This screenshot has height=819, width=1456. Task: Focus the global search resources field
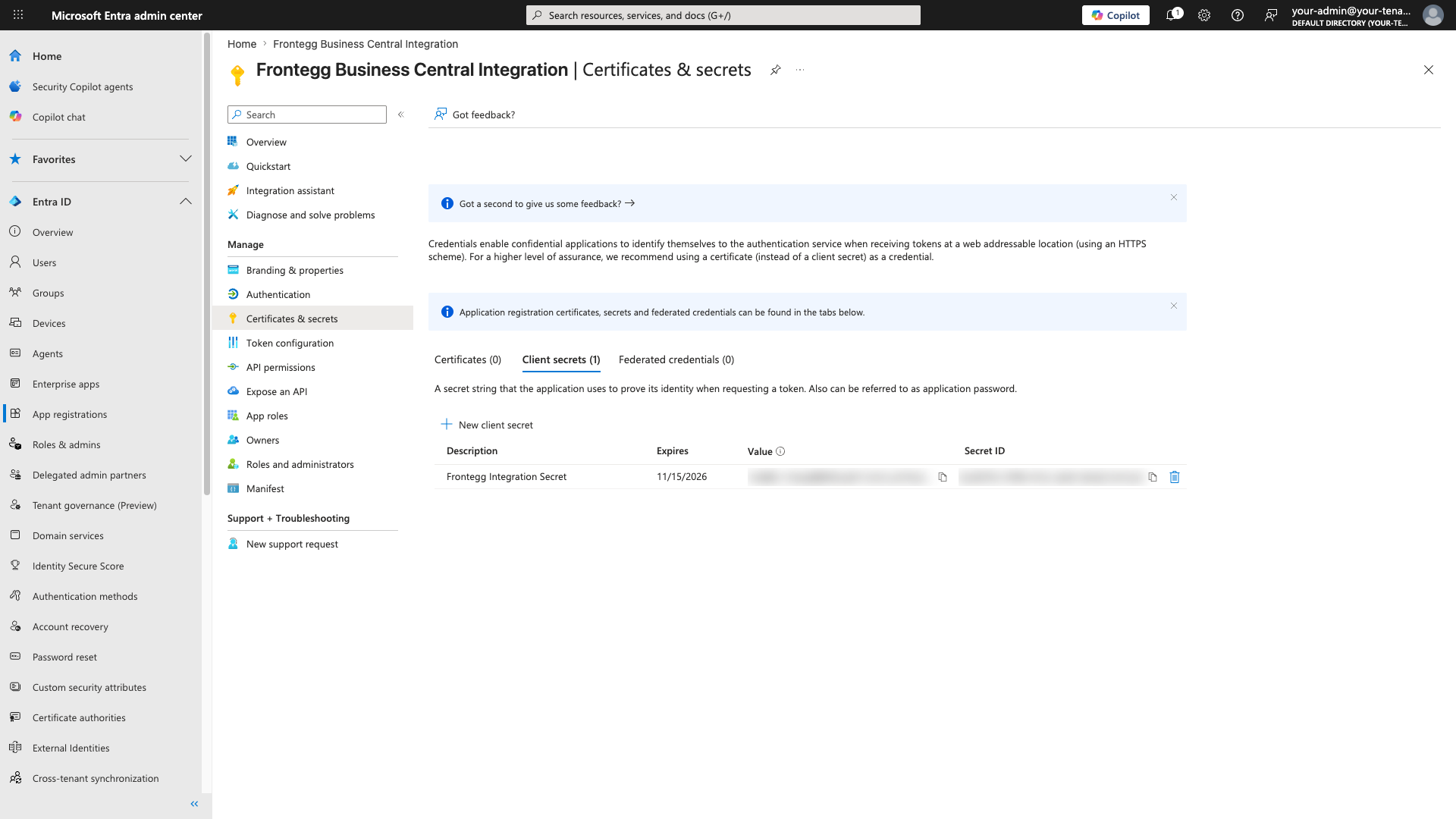[723, 15]
